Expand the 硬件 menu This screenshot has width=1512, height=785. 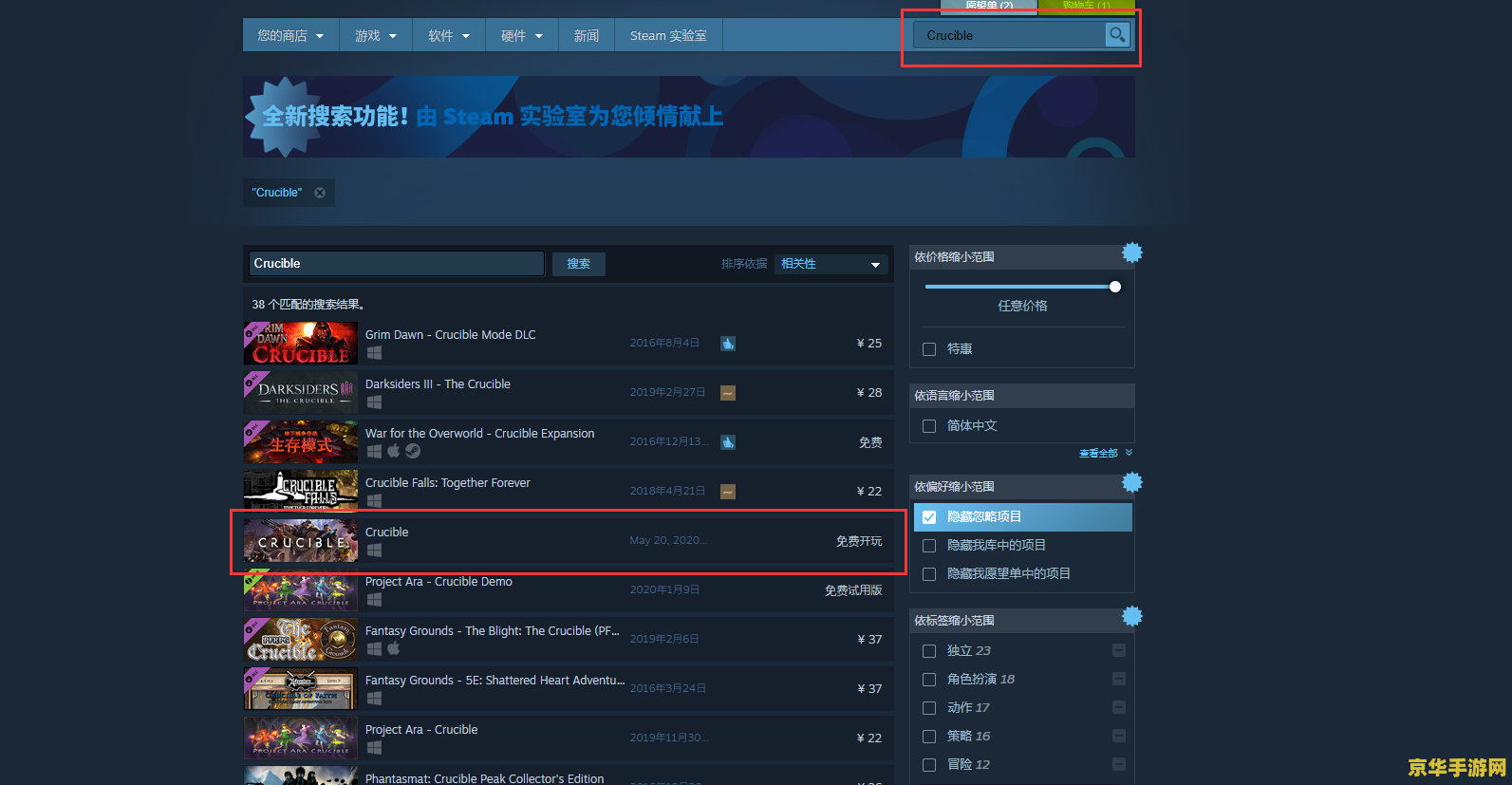point(522,35)
